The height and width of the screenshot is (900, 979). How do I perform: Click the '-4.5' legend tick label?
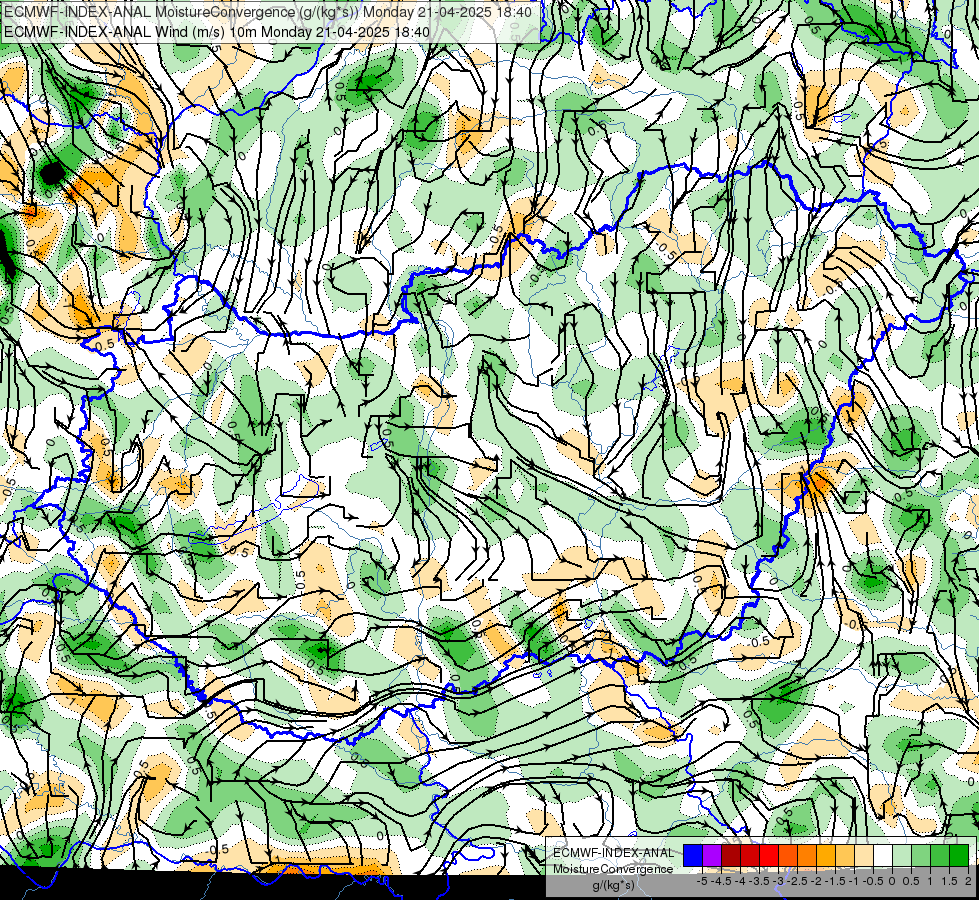coord(721,881)
